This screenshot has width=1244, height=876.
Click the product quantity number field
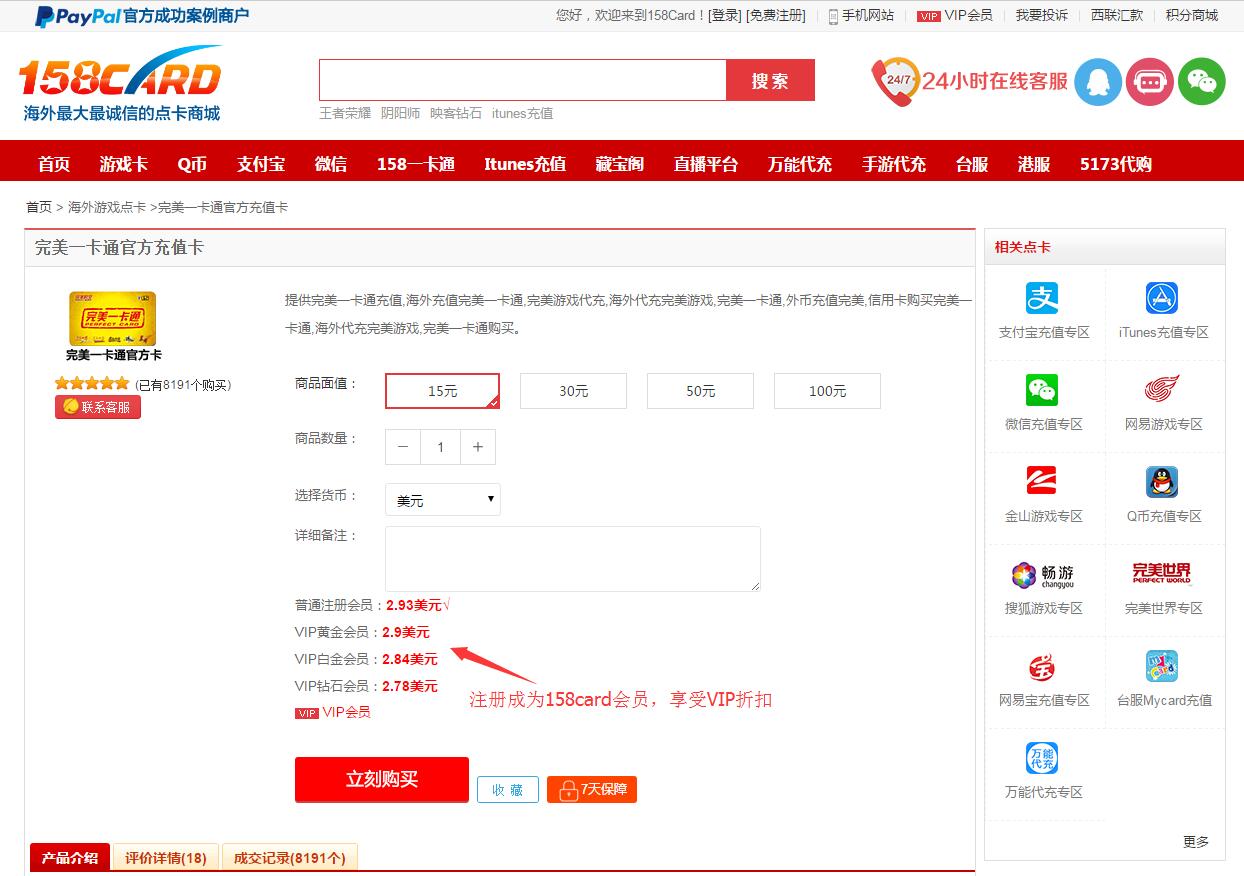(440, 447)
